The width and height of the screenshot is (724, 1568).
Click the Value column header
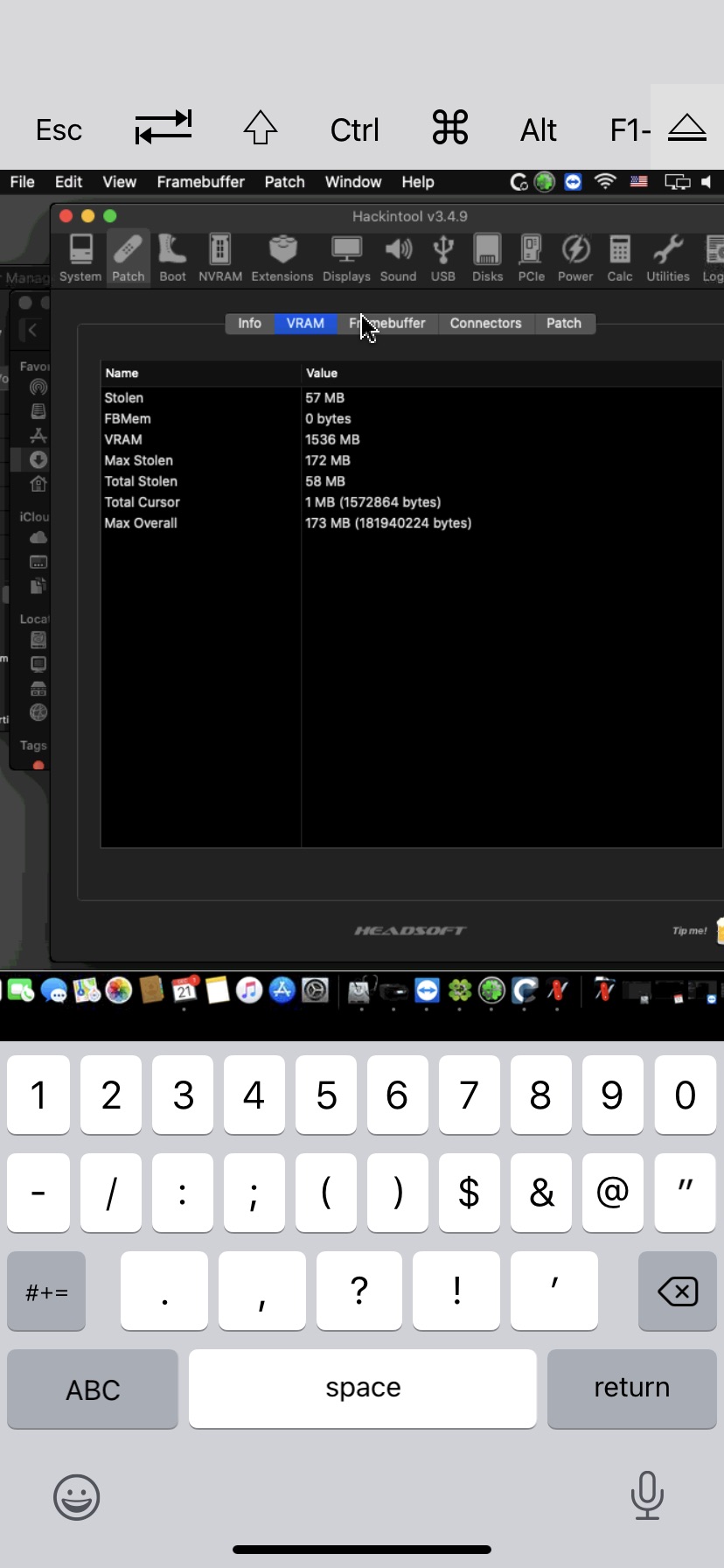(x=512, y=373)
